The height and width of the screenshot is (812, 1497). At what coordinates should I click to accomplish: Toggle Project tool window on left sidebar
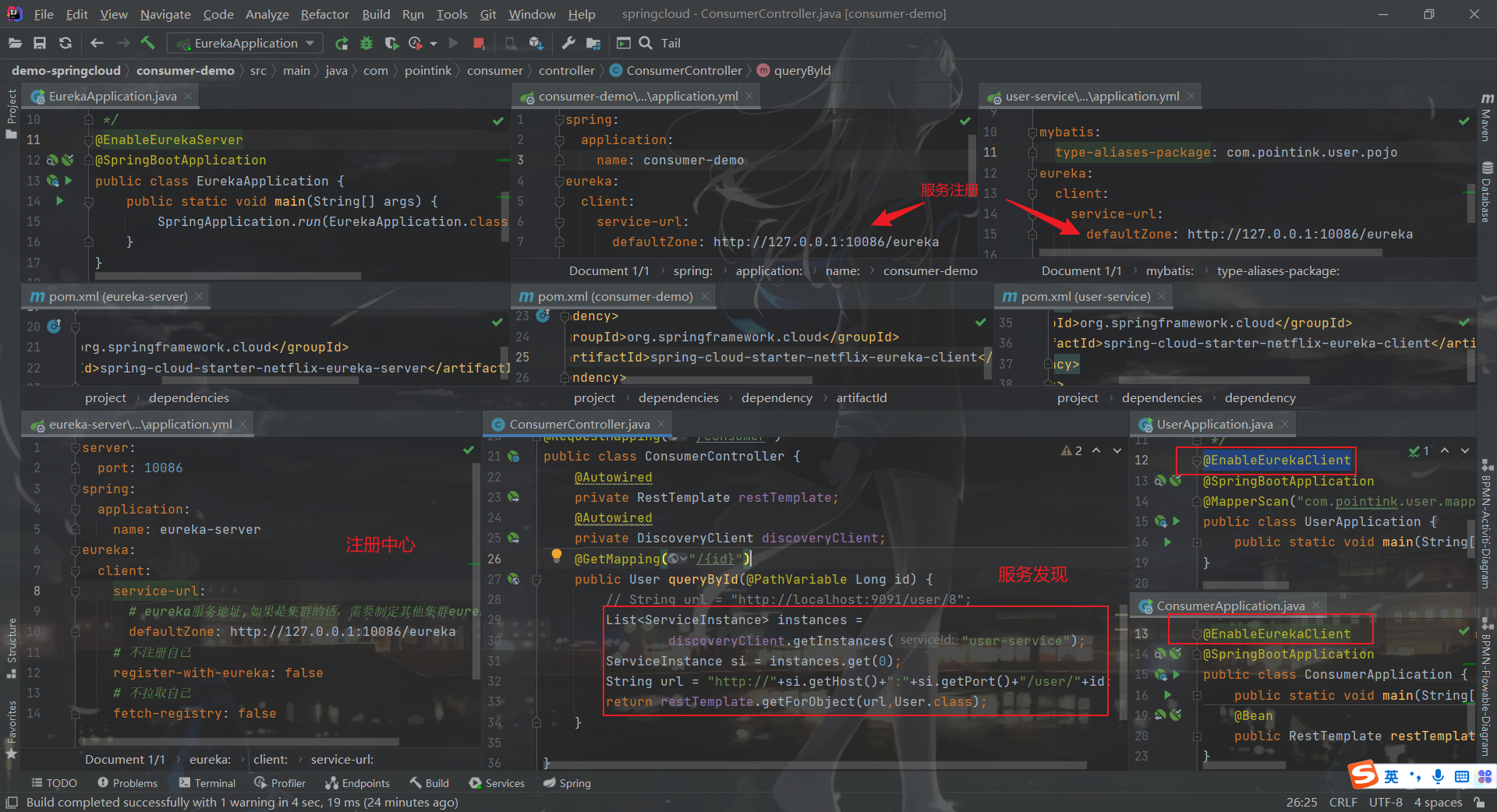[x=11, y=115]
